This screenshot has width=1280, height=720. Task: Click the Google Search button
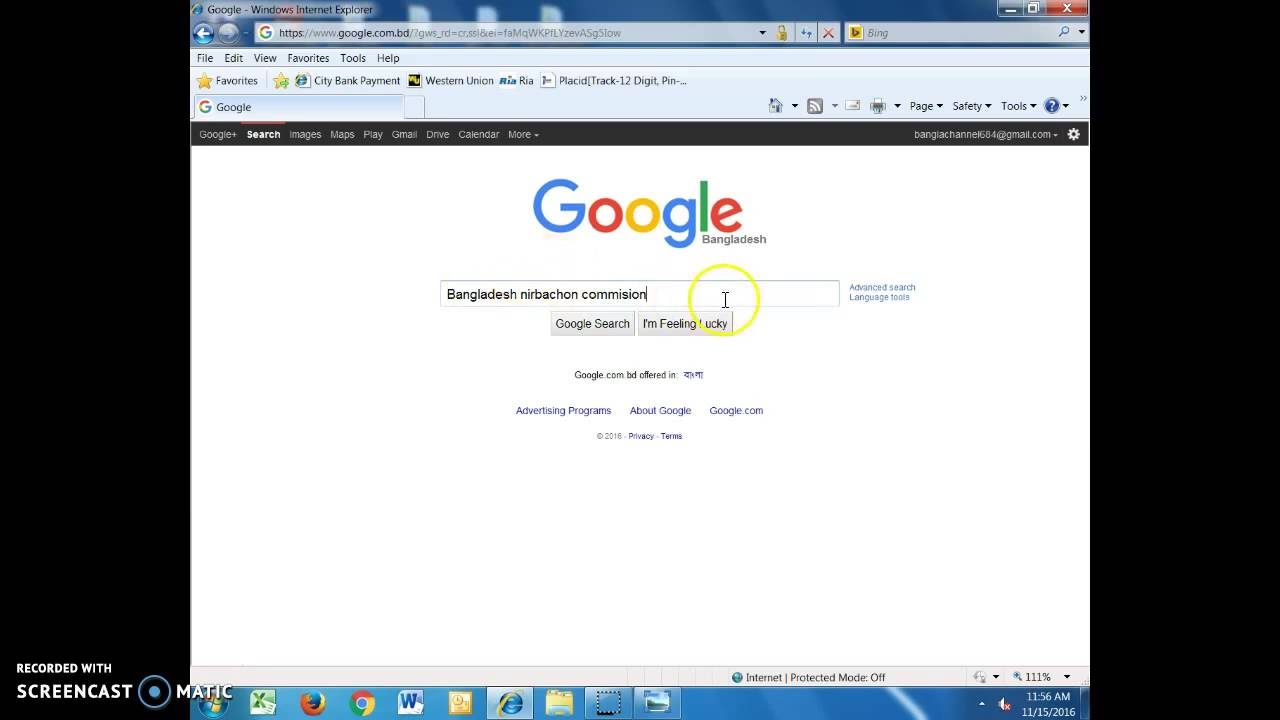(592, 323)
